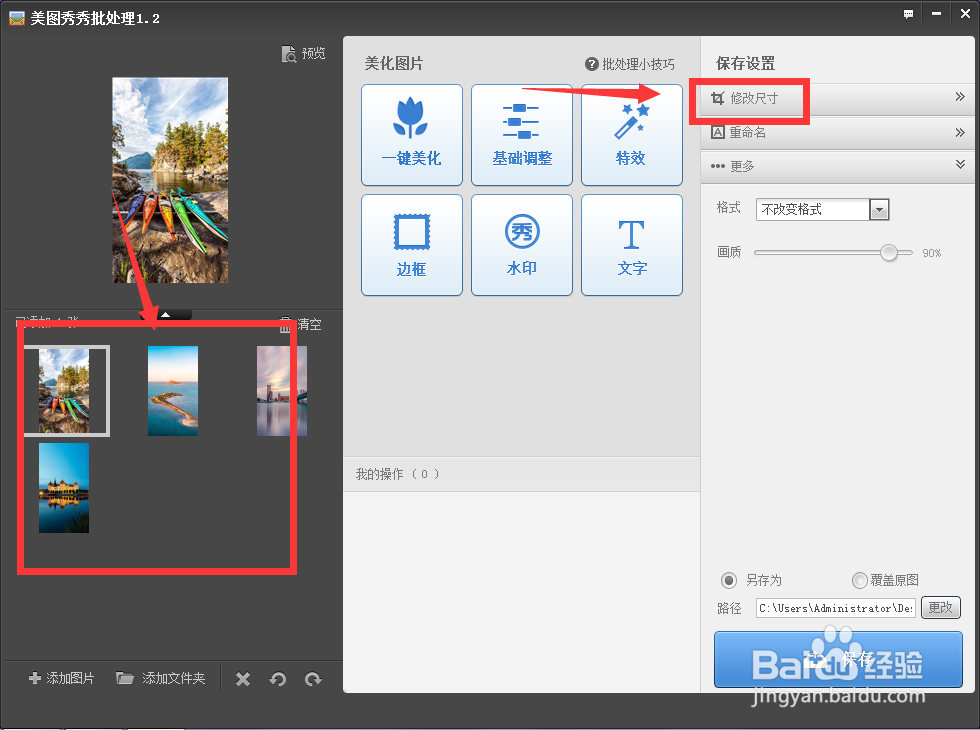
Task: Open the 一键美化 one-click beautify tool
Action: coord(412,135)
